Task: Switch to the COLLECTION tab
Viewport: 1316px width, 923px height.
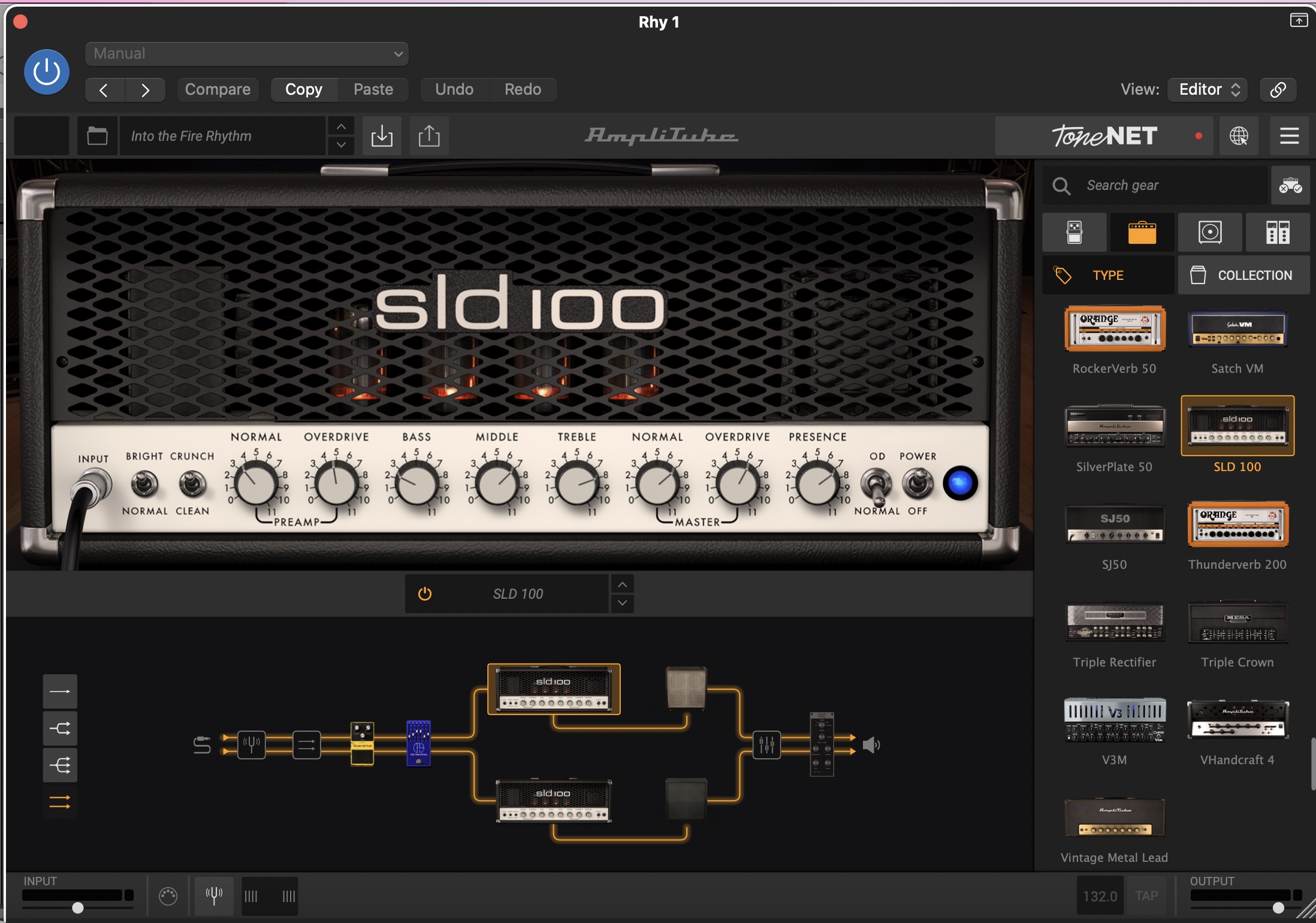Action: (x=1244, y=276)
